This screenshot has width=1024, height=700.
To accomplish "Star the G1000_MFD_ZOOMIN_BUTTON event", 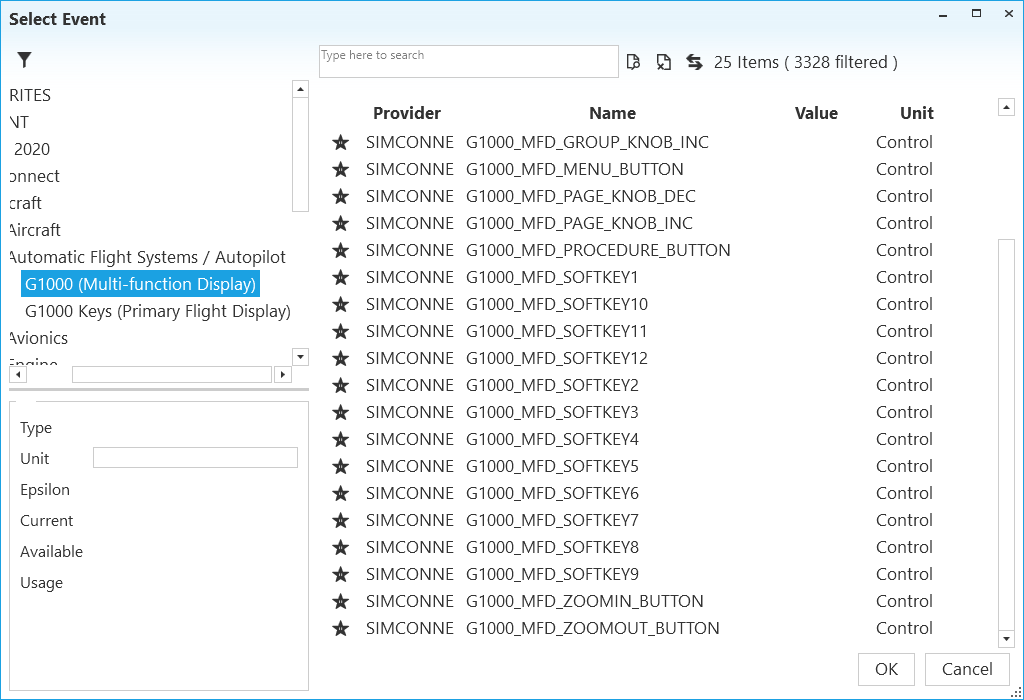I will [x=340, y=601].
